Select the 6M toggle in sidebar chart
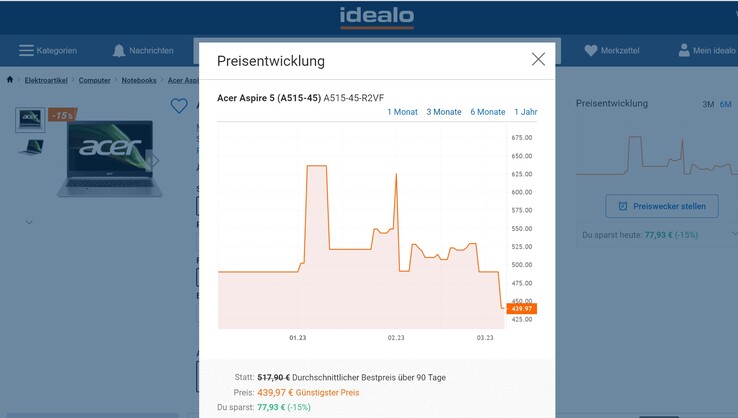Viewport: 738px width, 418px height. pyautogui.click(x=726, y=104)
